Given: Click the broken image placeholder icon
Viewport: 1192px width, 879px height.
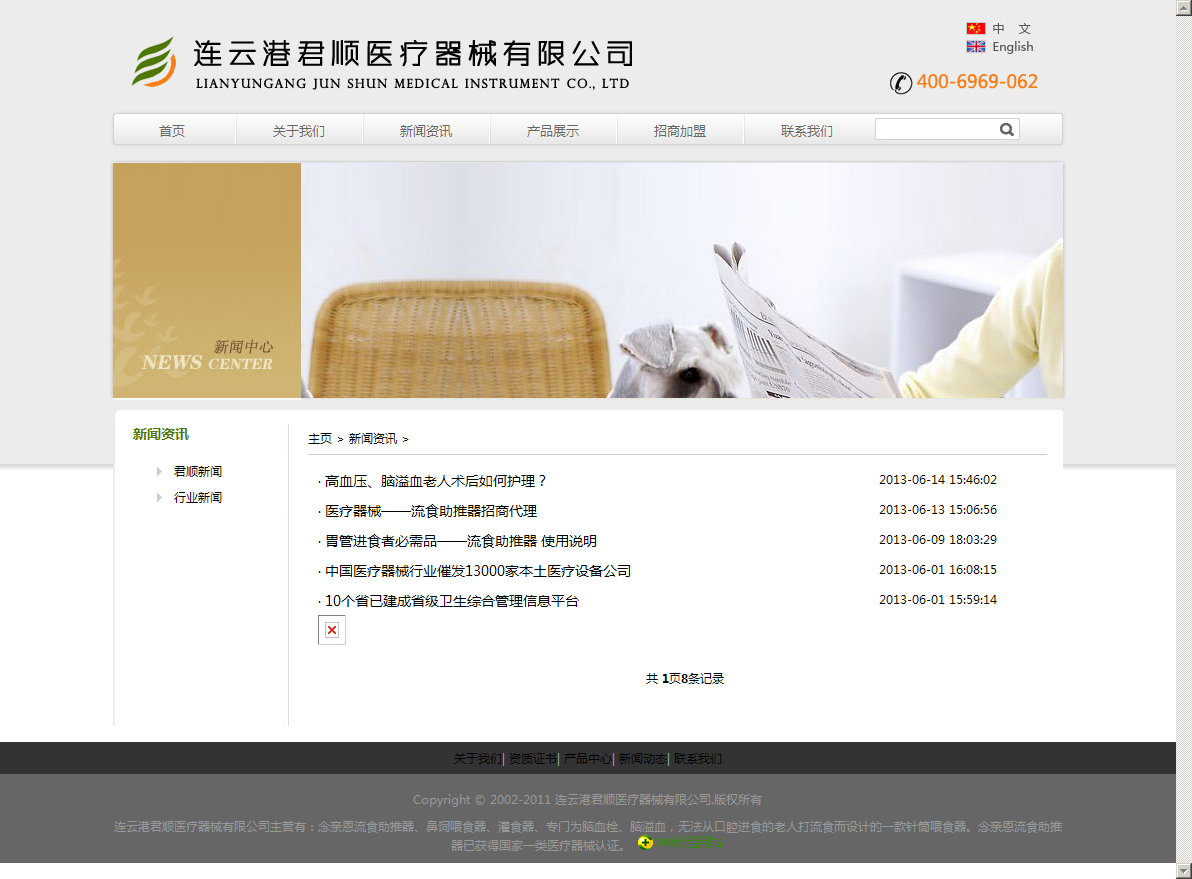Looking at the screenshot, I should tap(332, 630).
